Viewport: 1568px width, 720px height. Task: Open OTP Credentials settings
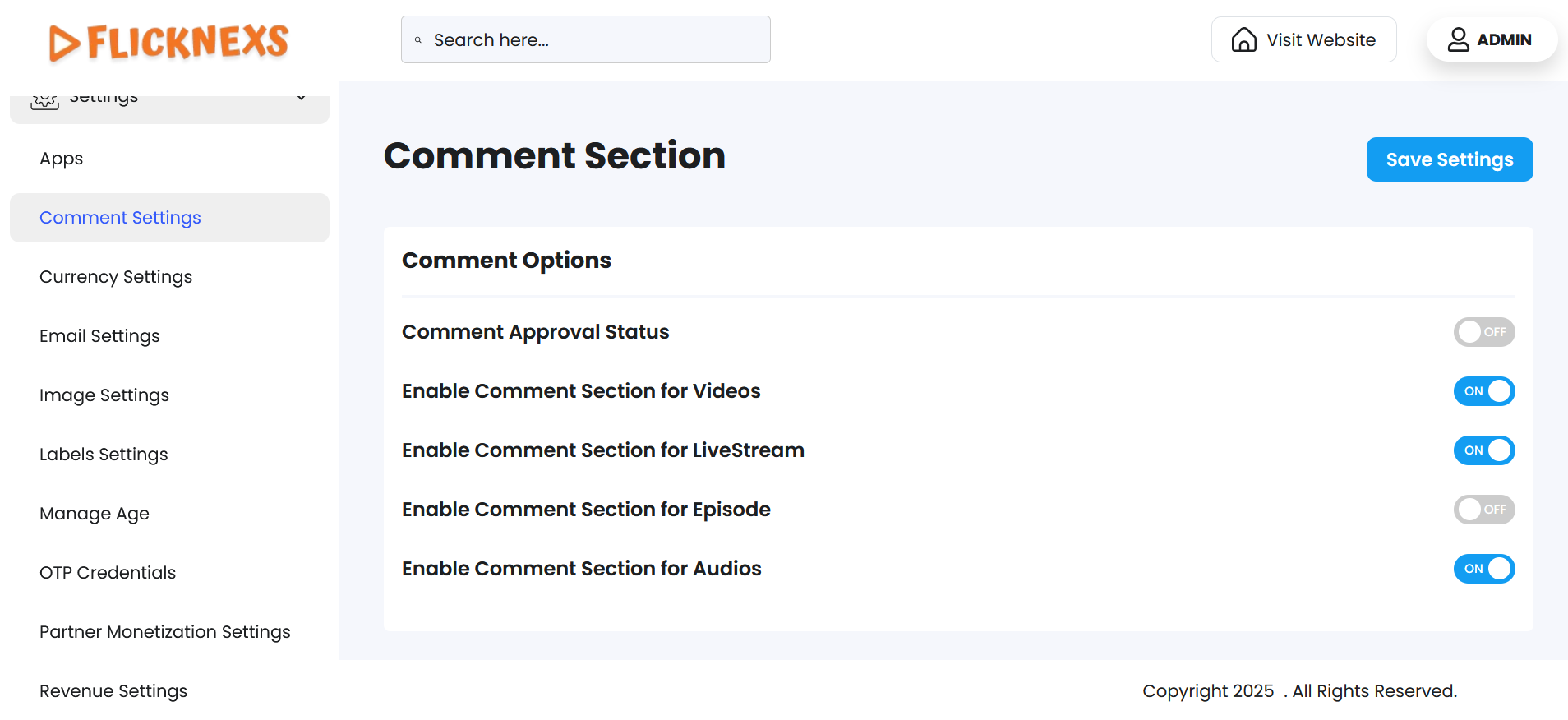coord(108,573)
